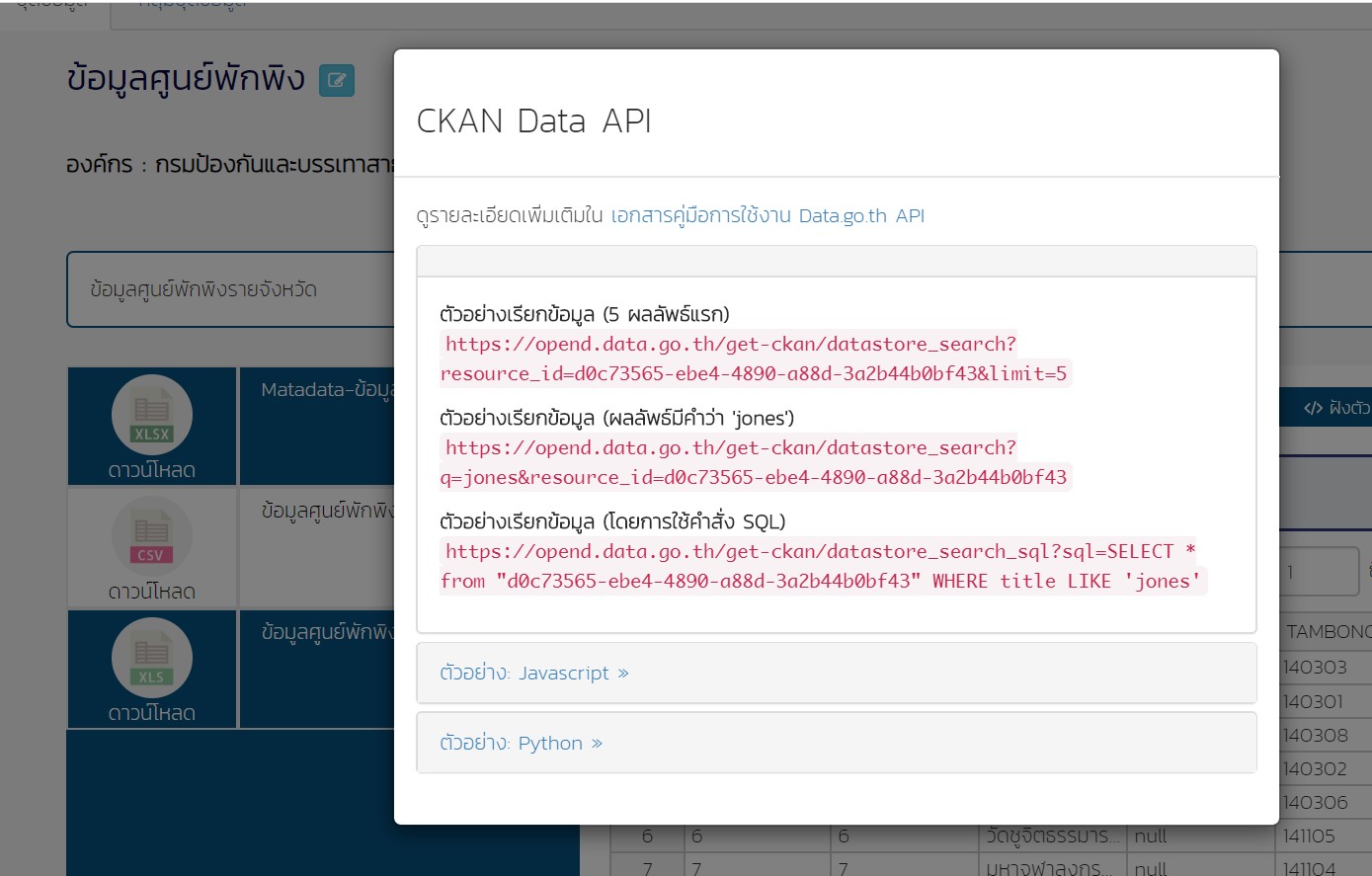This screenshot has width=1372, height=876.
Task: Click the first-five-results example label
Action: 584,314
